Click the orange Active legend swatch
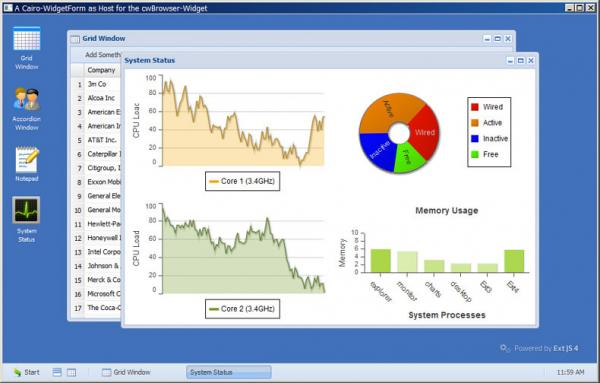 tap(475, 123)
